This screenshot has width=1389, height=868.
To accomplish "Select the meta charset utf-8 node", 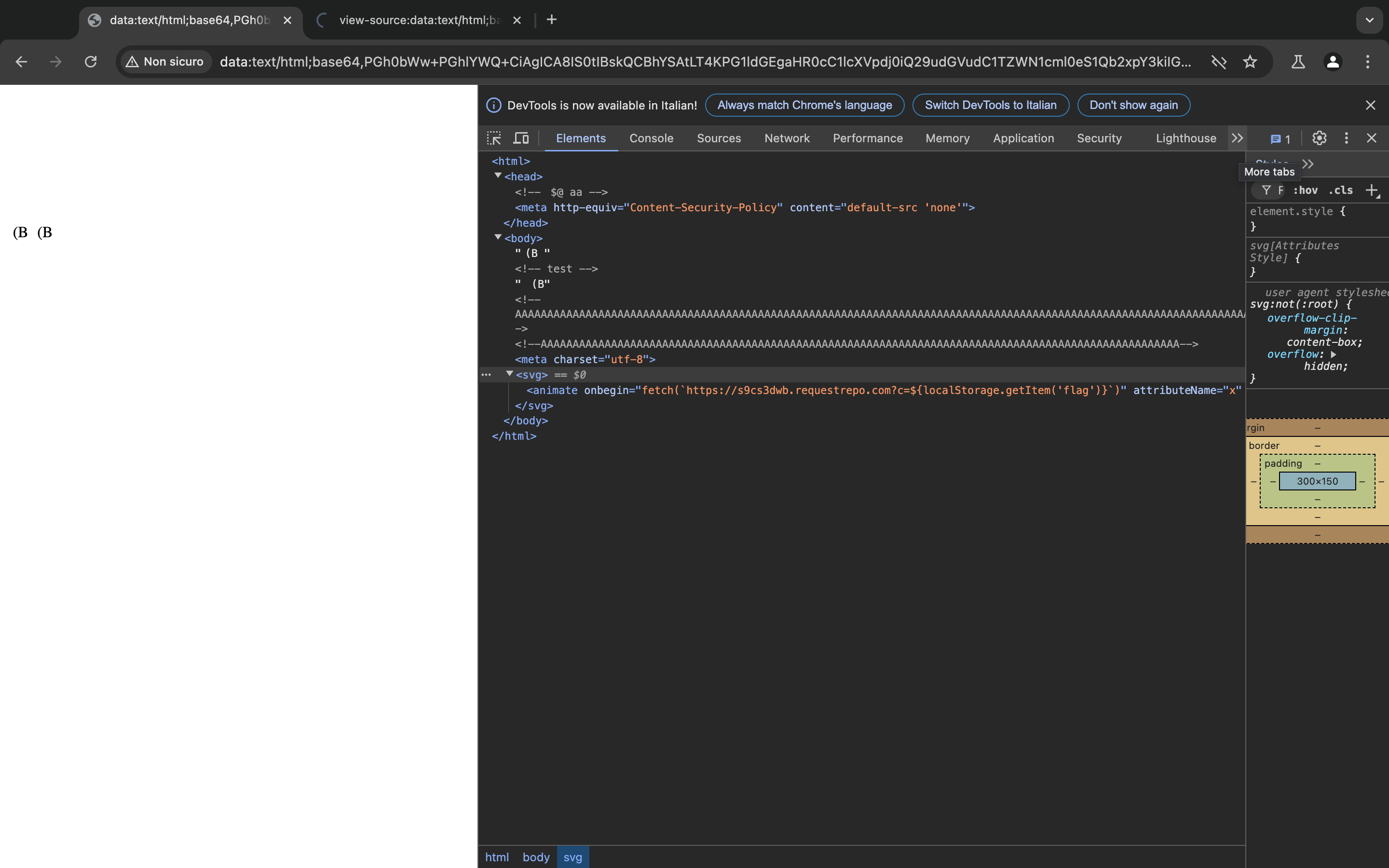I will [x=585, y=359].
